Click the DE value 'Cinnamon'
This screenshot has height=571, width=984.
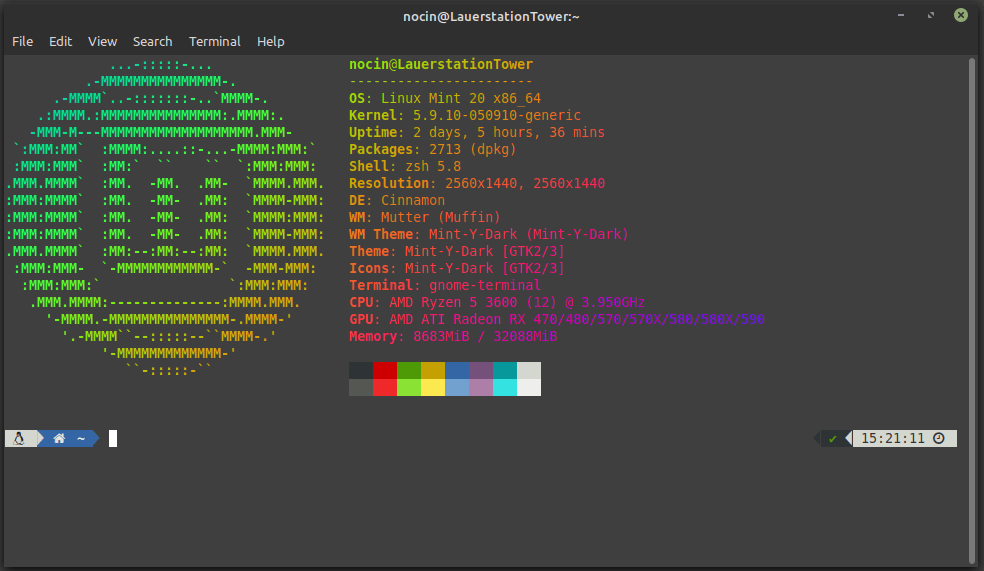point(413,200)
